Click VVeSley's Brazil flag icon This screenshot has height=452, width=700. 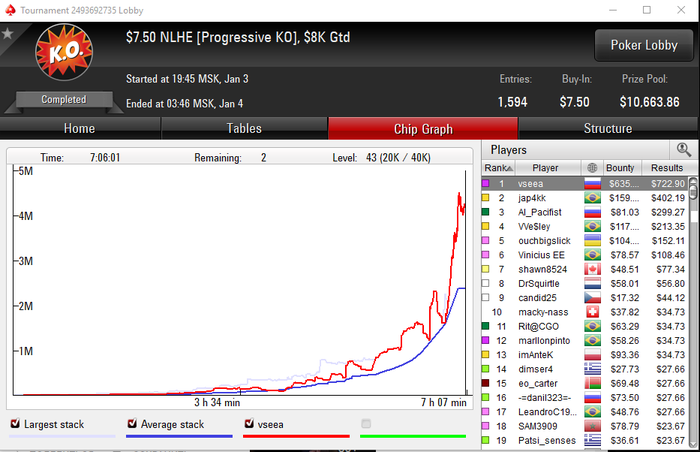click(x=592, y=226)
